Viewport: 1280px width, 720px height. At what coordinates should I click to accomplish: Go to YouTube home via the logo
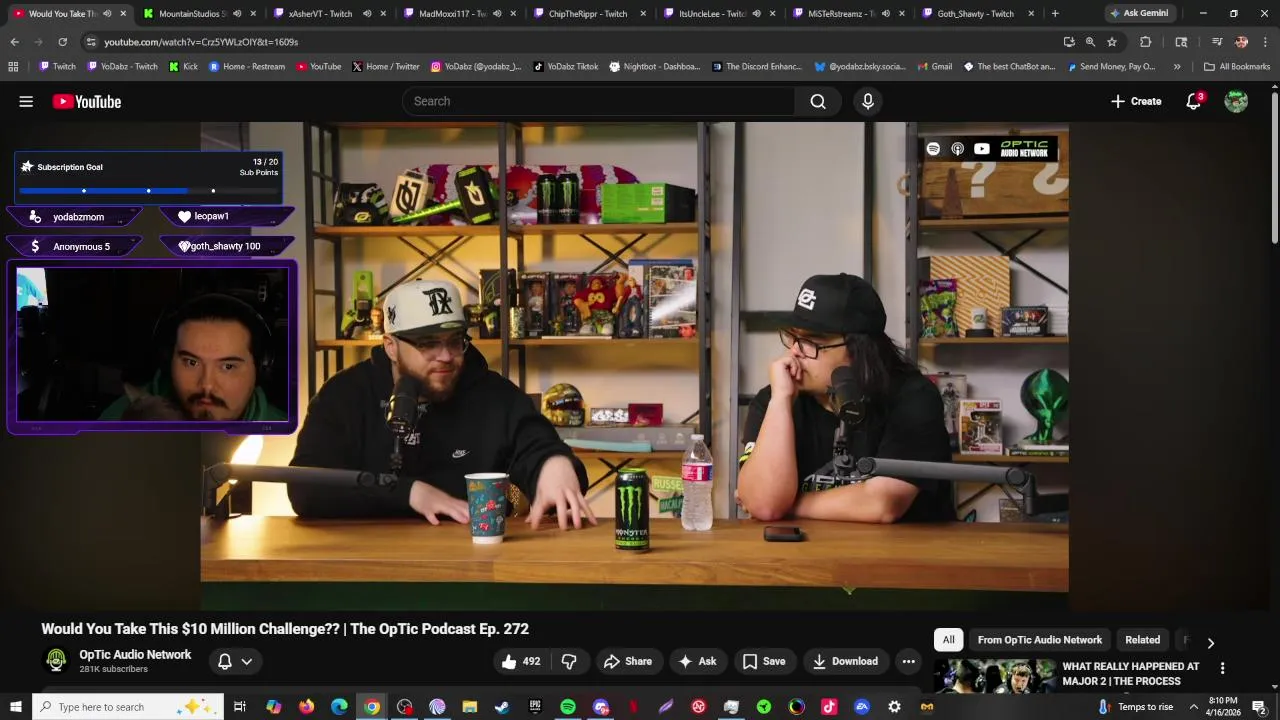pos(87,101)
